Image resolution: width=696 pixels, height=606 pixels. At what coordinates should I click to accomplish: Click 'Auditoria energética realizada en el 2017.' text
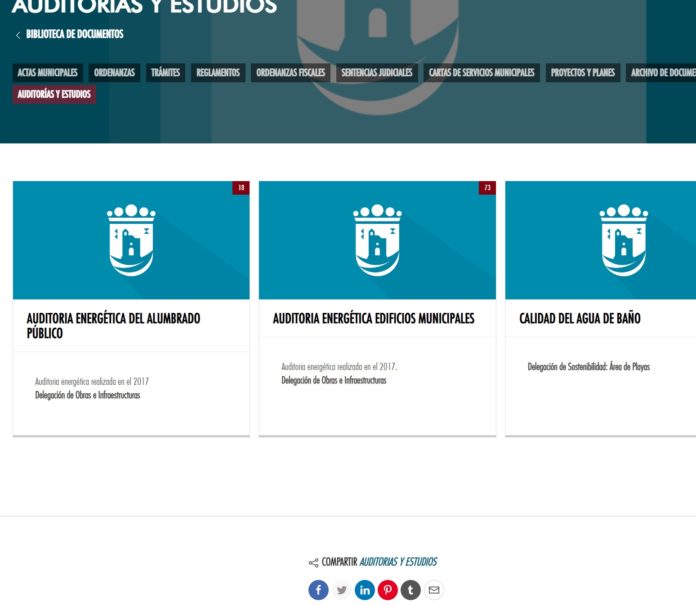coord(339,367)
